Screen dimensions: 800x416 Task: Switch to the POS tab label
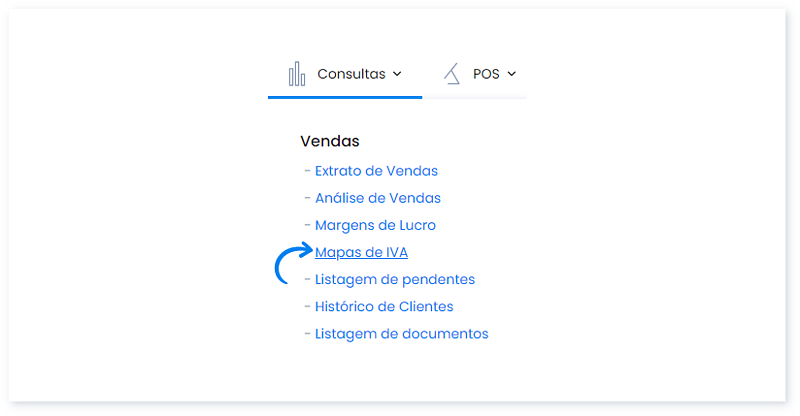[x=486, y=74]
